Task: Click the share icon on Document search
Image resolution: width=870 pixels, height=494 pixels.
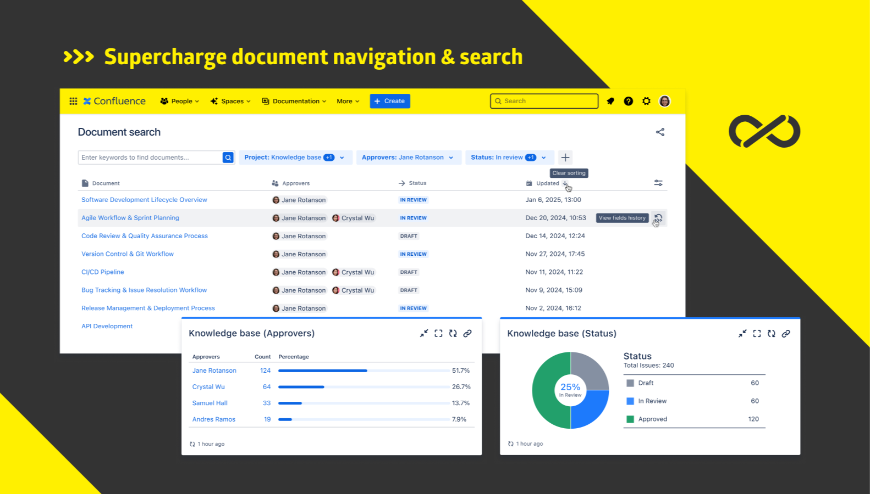Action: click(660, 132)
